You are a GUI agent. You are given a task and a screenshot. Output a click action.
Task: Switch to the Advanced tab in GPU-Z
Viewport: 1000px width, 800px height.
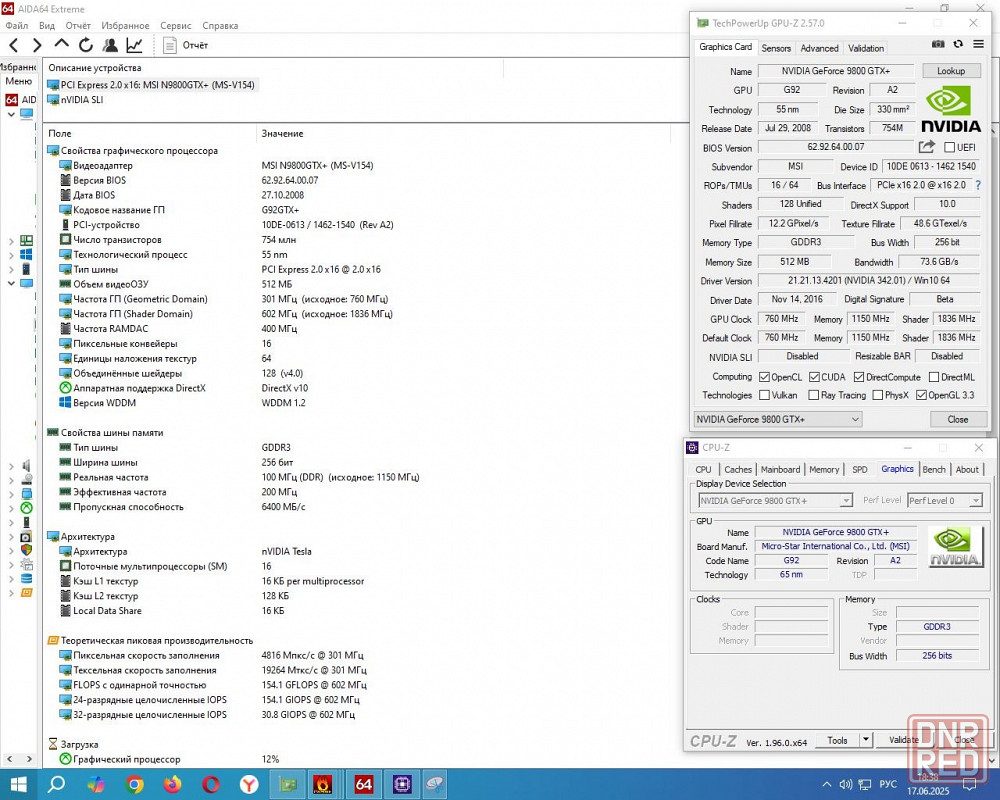coord(820,48)
